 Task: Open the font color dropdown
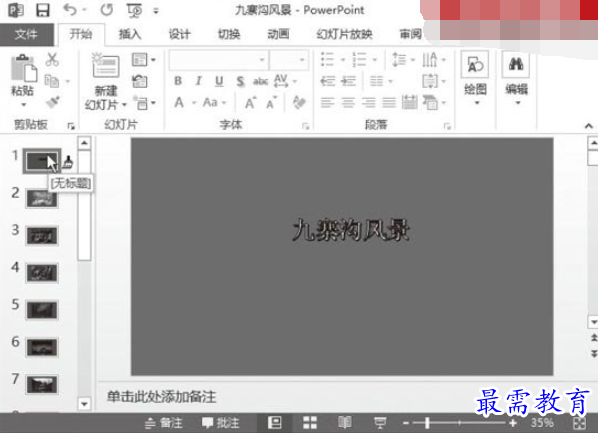(194, 103)
